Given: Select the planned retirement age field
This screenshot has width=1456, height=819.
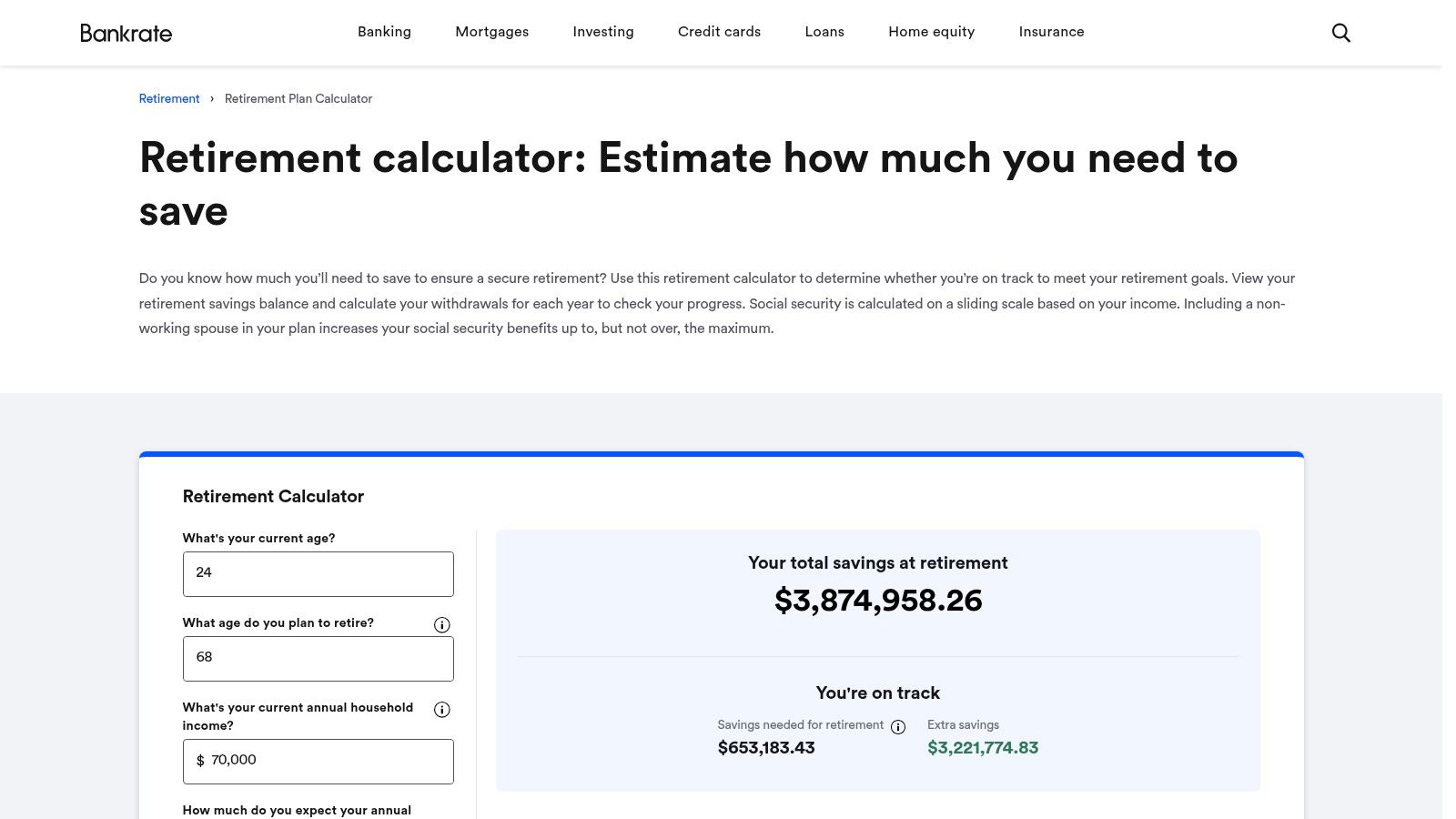Looking at the screenshot, I should click(x=318, y=658).
